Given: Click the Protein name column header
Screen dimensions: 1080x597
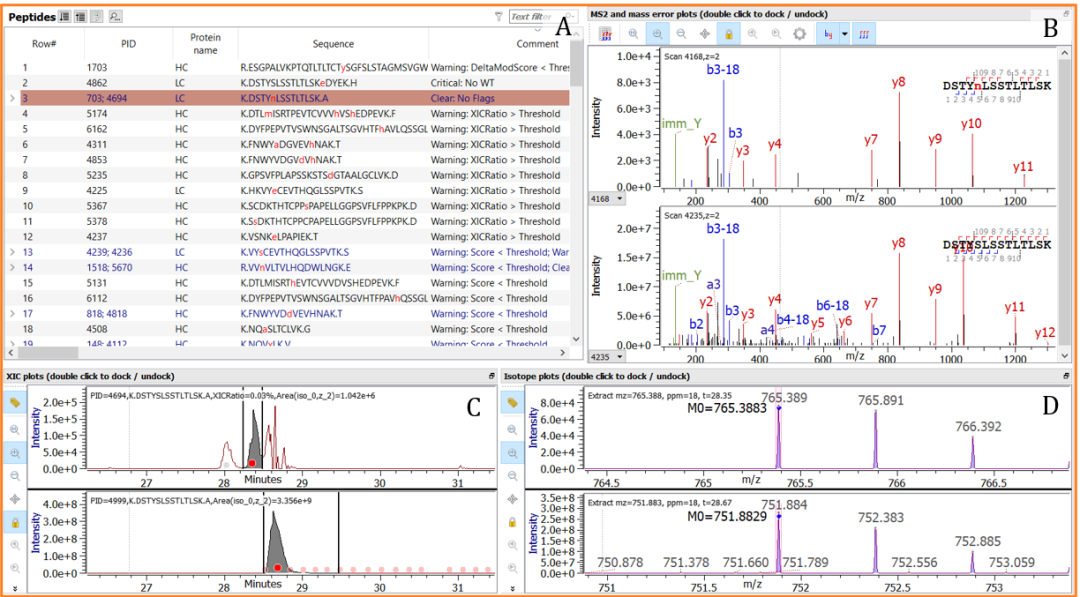Looking at the screenshot, I should pyautogui.click(x=205, y=44).
